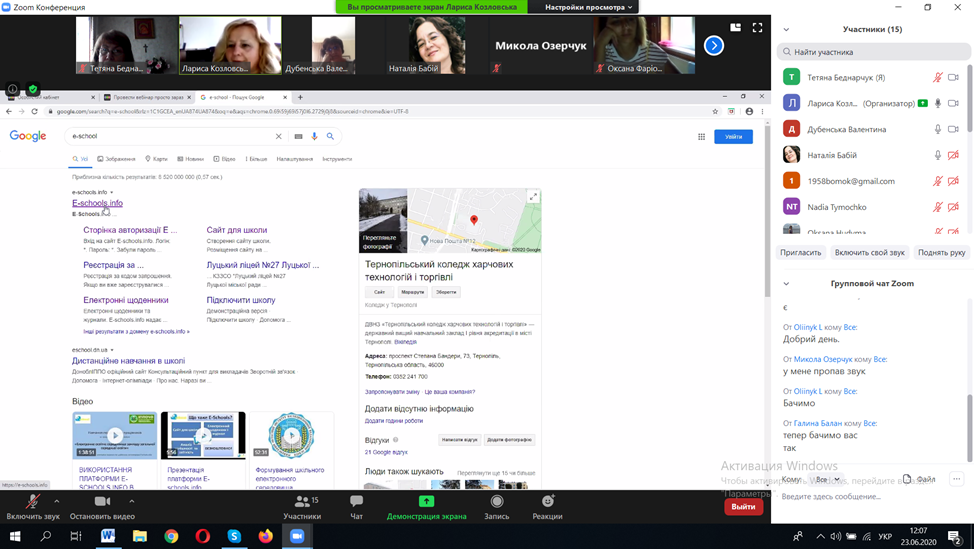974x549 pixels.
Task: Switch to Відео search tab
Action: (x=225, y=159)
